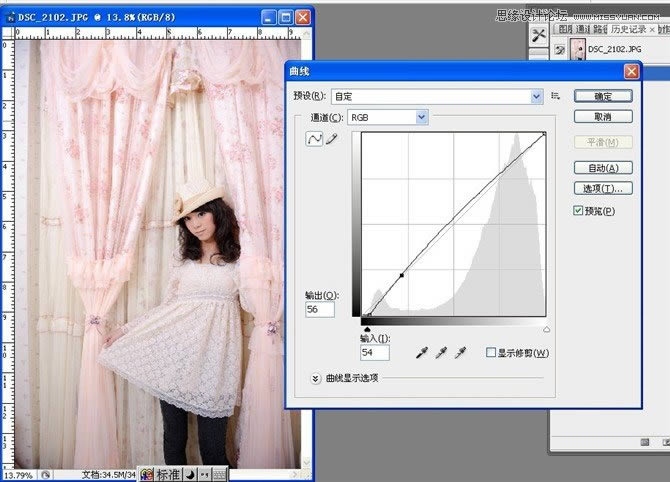Cancel with the 取消 button
The width and height of the screenshot is (670, 482).
(603, 116)
